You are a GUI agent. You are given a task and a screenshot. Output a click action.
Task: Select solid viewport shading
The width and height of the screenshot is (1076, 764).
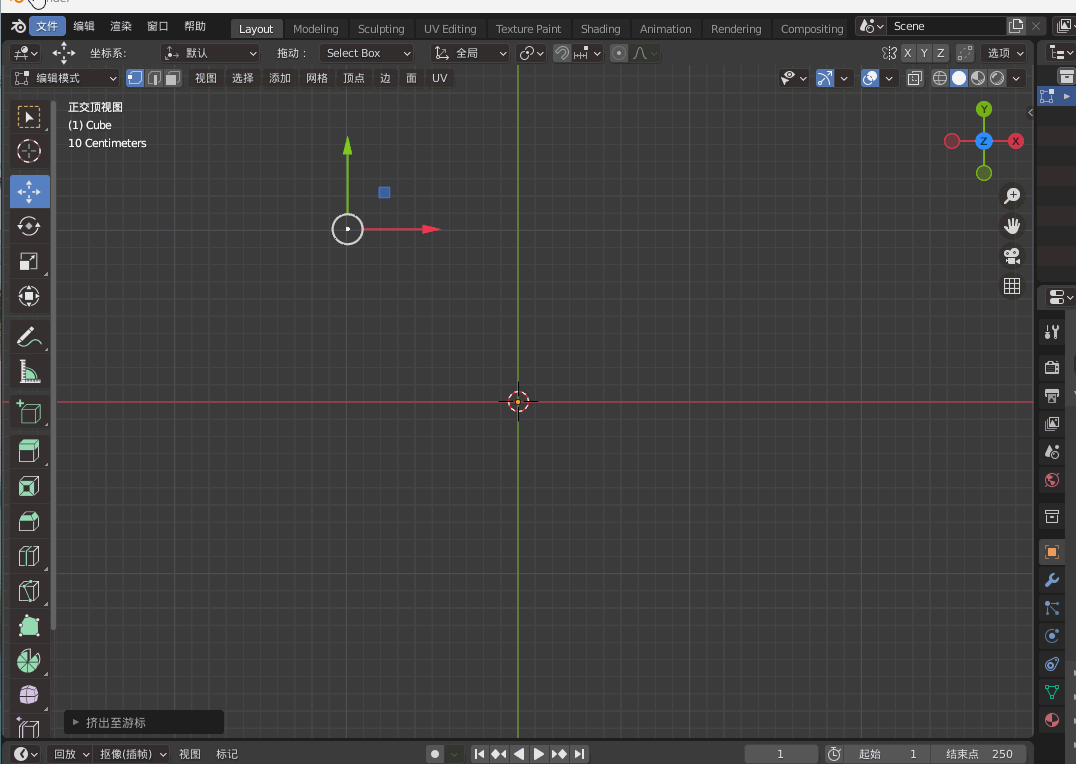coord(959,78)
